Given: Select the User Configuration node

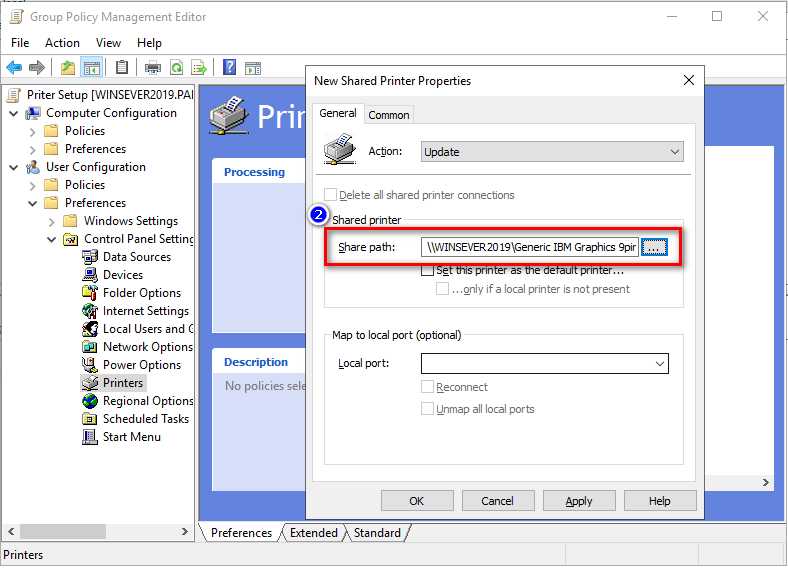Looking at the screenshot, I should coord(95,167).
